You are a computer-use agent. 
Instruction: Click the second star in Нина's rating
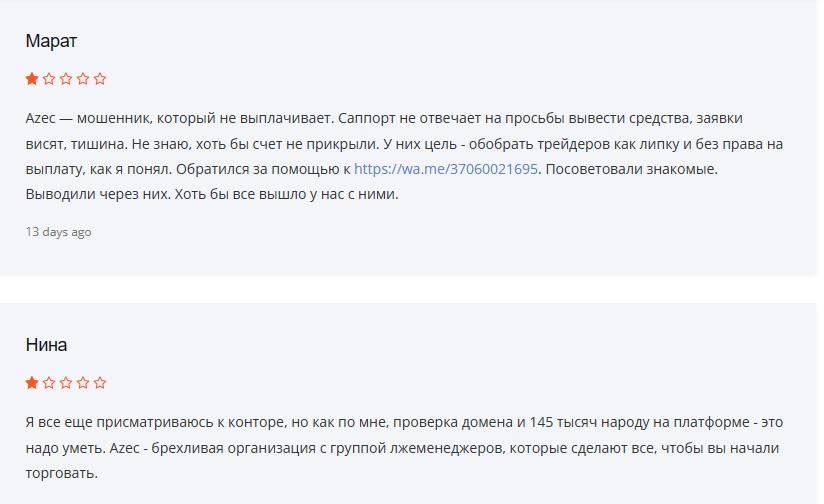49,383
